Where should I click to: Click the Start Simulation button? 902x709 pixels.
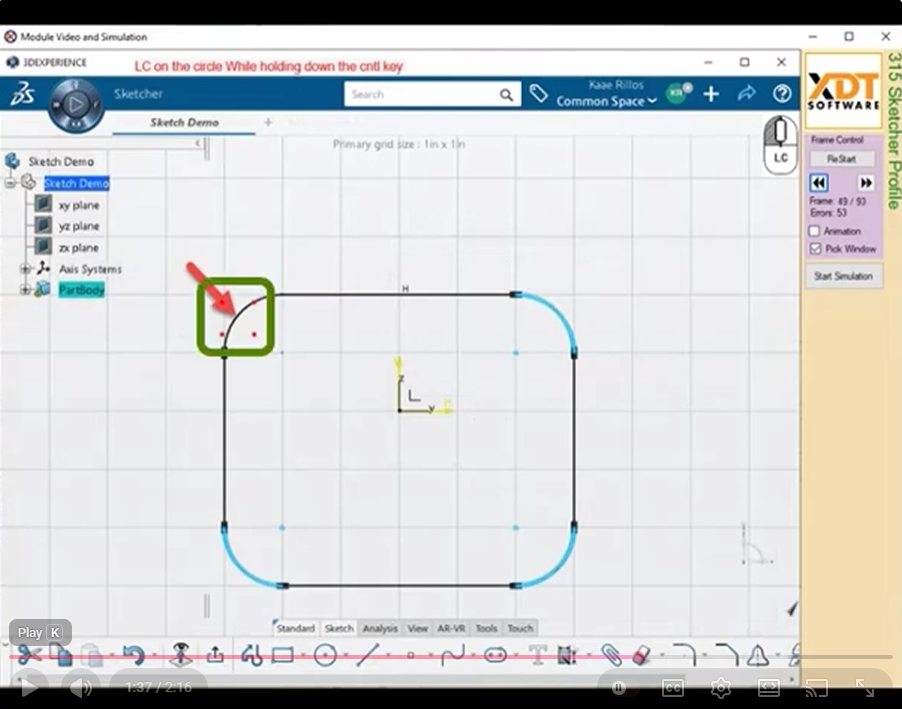coord(843,276)
